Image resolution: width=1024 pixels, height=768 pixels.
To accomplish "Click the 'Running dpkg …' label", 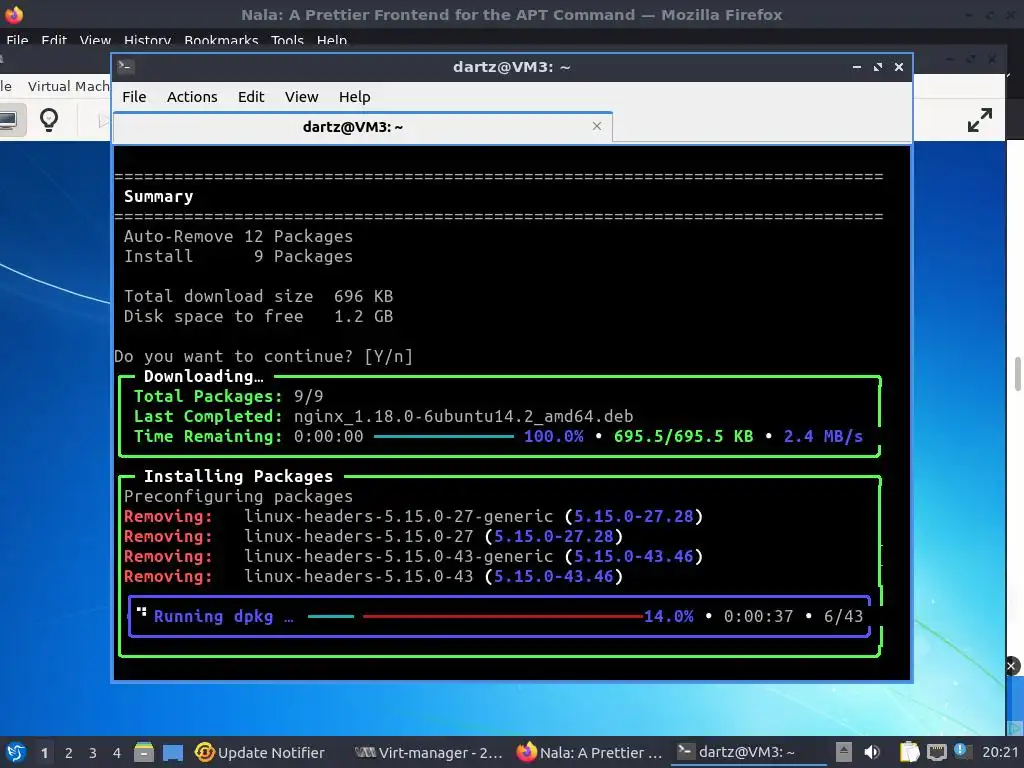I will 223,616.
